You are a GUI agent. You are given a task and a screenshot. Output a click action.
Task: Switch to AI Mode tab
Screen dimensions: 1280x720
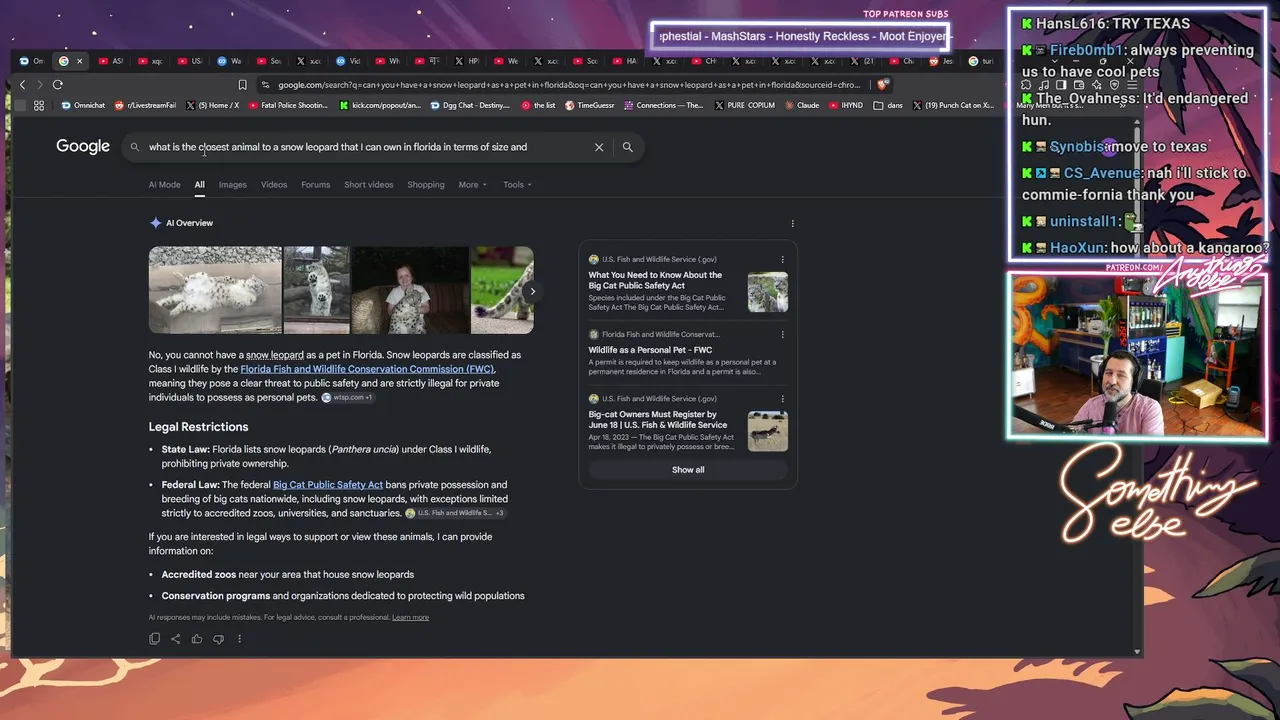tap(165, 185)
